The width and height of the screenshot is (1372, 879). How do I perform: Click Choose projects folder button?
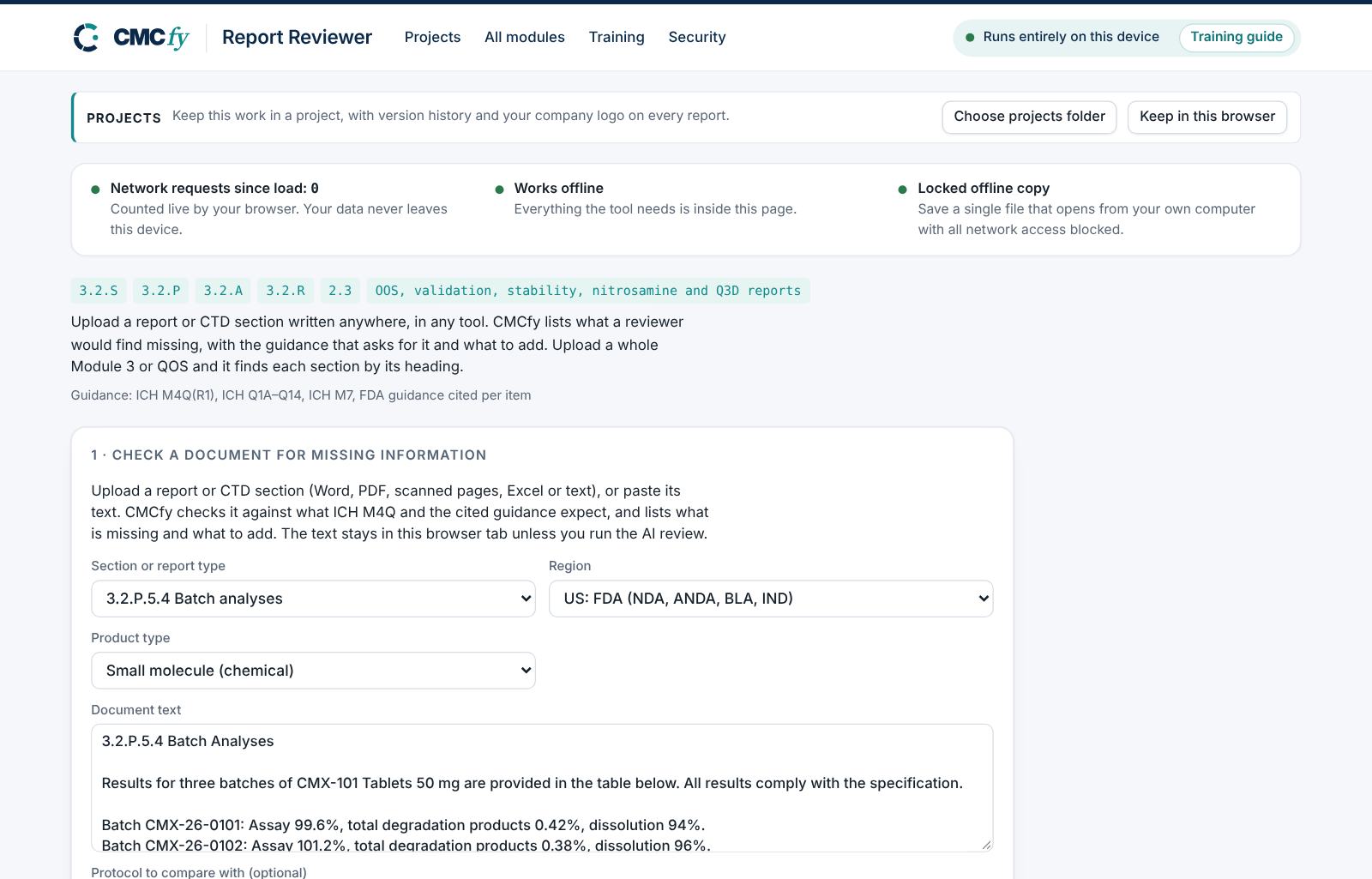(x=1029, y=117)
